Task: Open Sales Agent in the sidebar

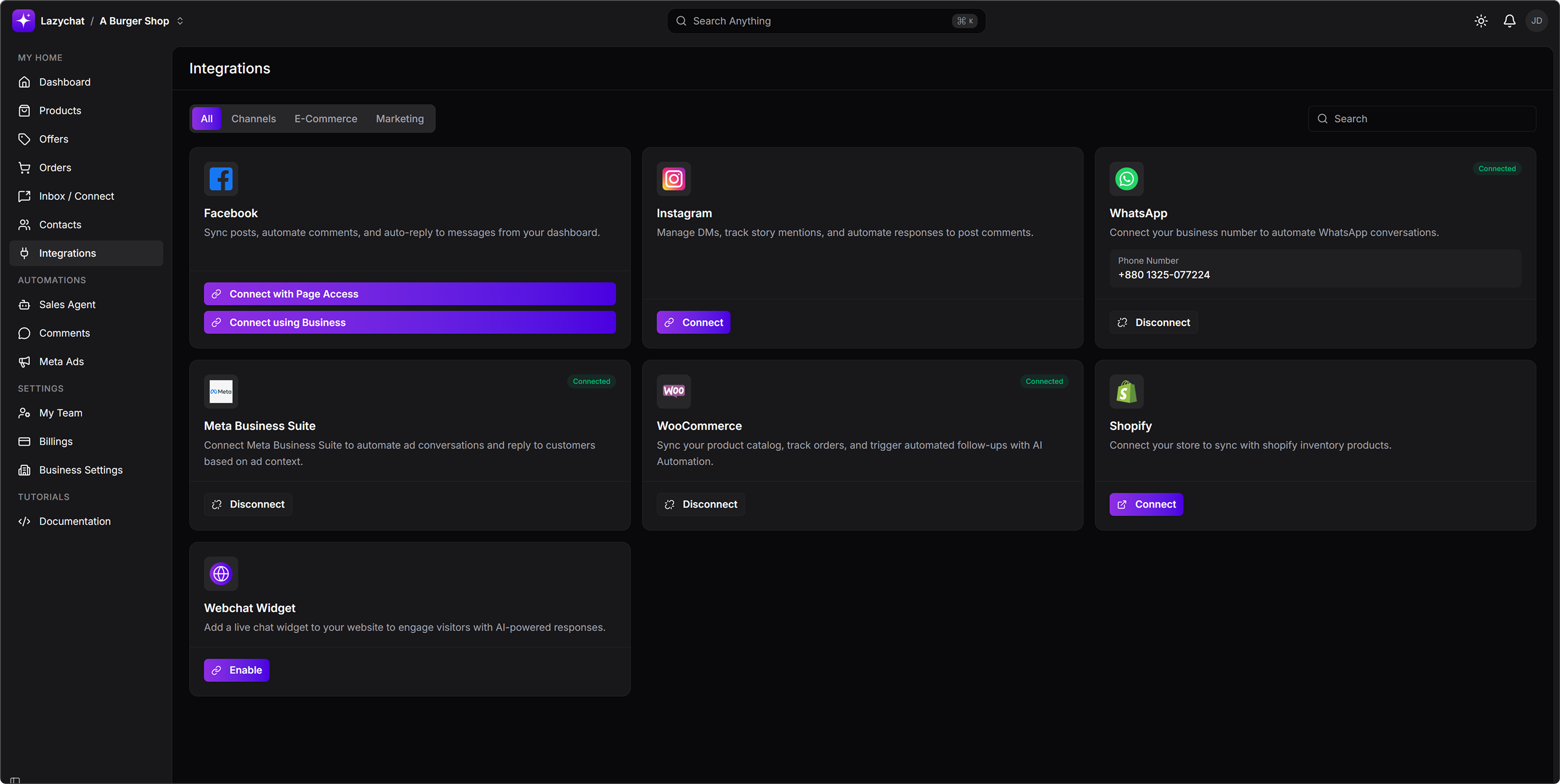Action: tap(67, 305)
